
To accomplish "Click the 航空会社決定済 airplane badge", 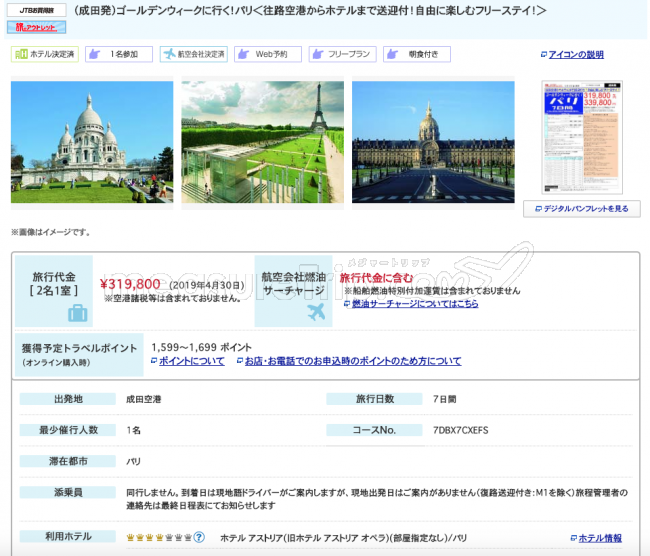I will pos(194,54).
